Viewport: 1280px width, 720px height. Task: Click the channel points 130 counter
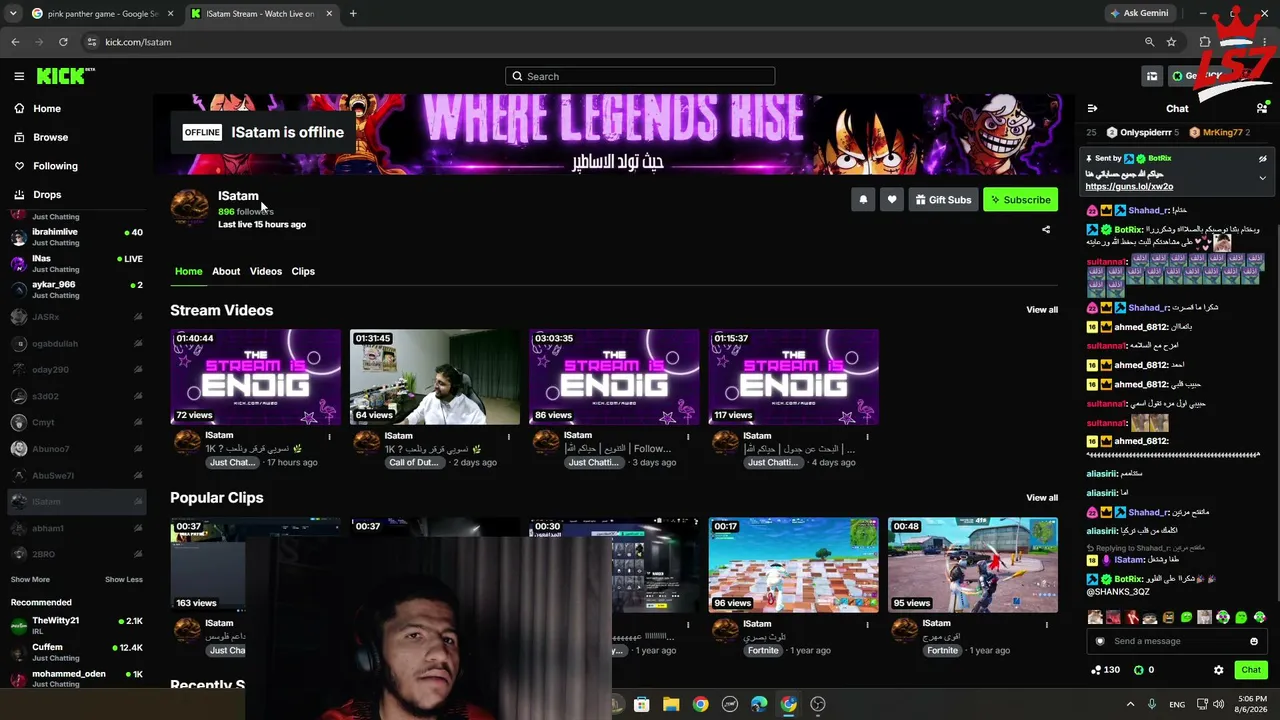click(x=1105, y=670)
